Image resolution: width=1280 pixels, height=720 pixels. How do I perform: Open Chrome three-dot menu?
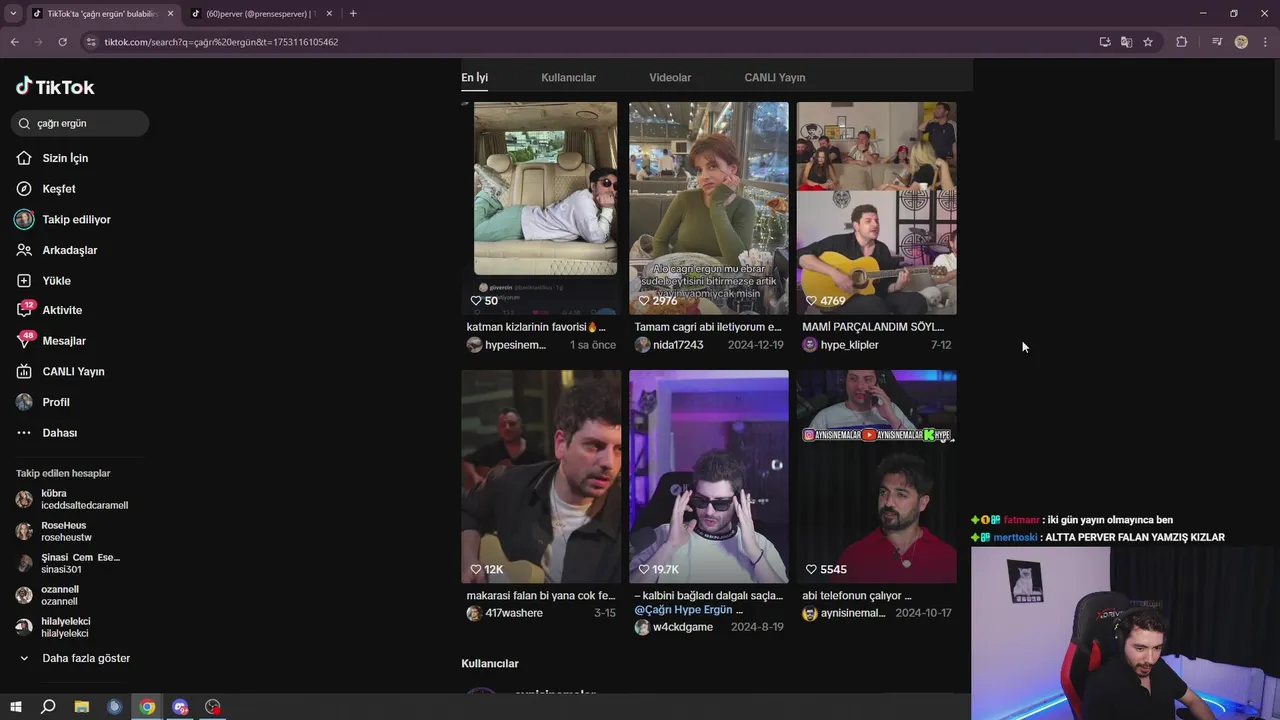click(x=1265, y=42)
